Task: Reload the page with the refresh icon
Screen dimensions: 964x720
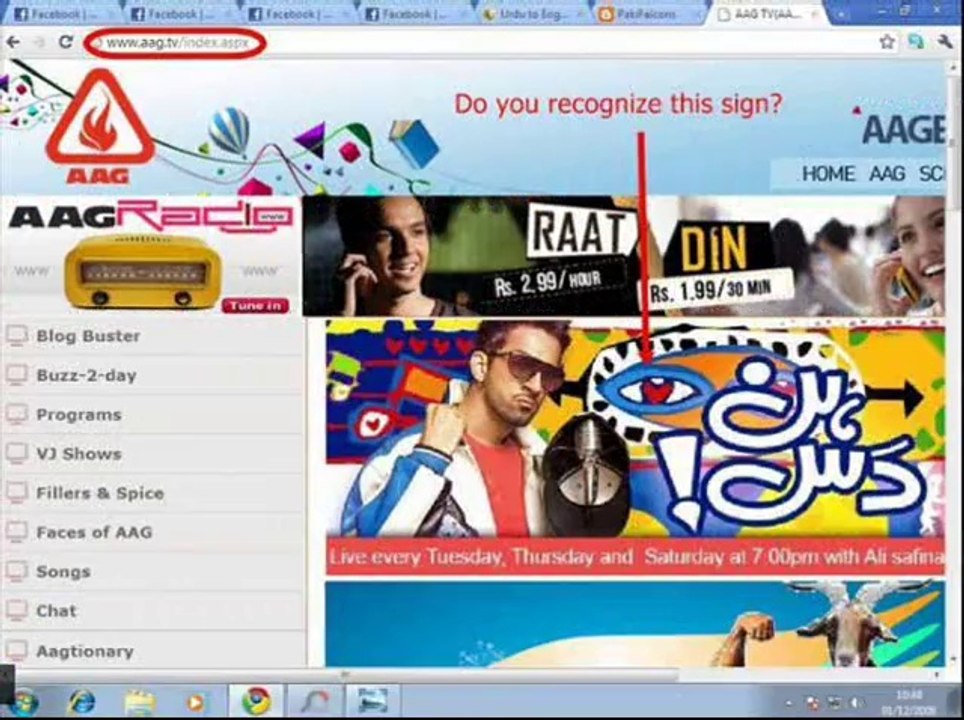Action: tap(66, 42)
